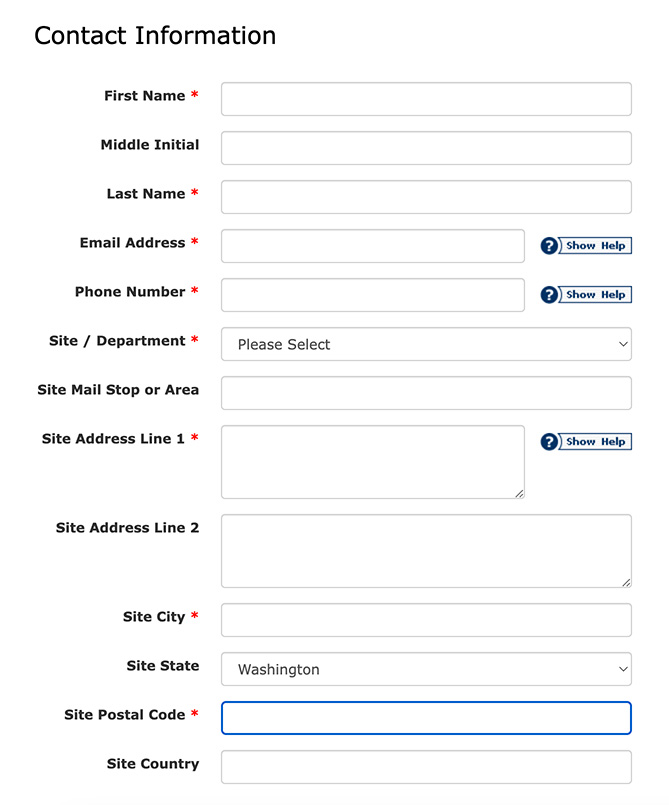Select the Middle Initial field

425,148
